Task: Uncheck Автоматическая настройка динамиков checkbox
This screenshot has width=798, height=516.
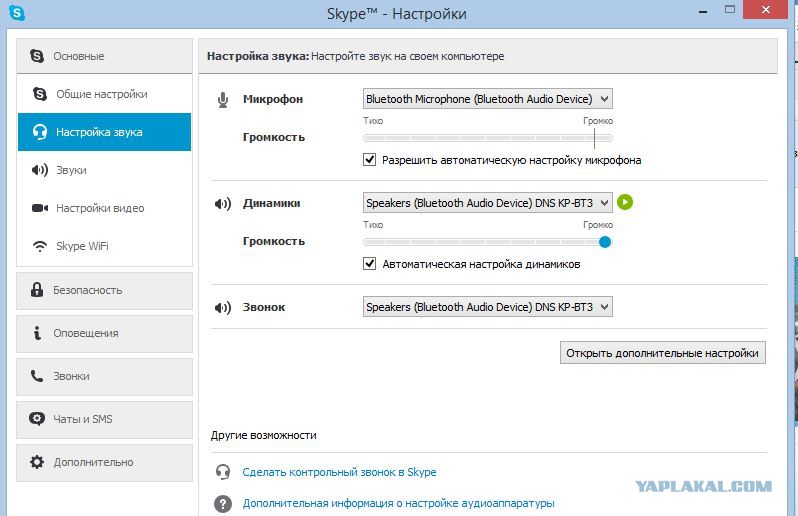Action: pyautogui.click(x=370, y=264)
